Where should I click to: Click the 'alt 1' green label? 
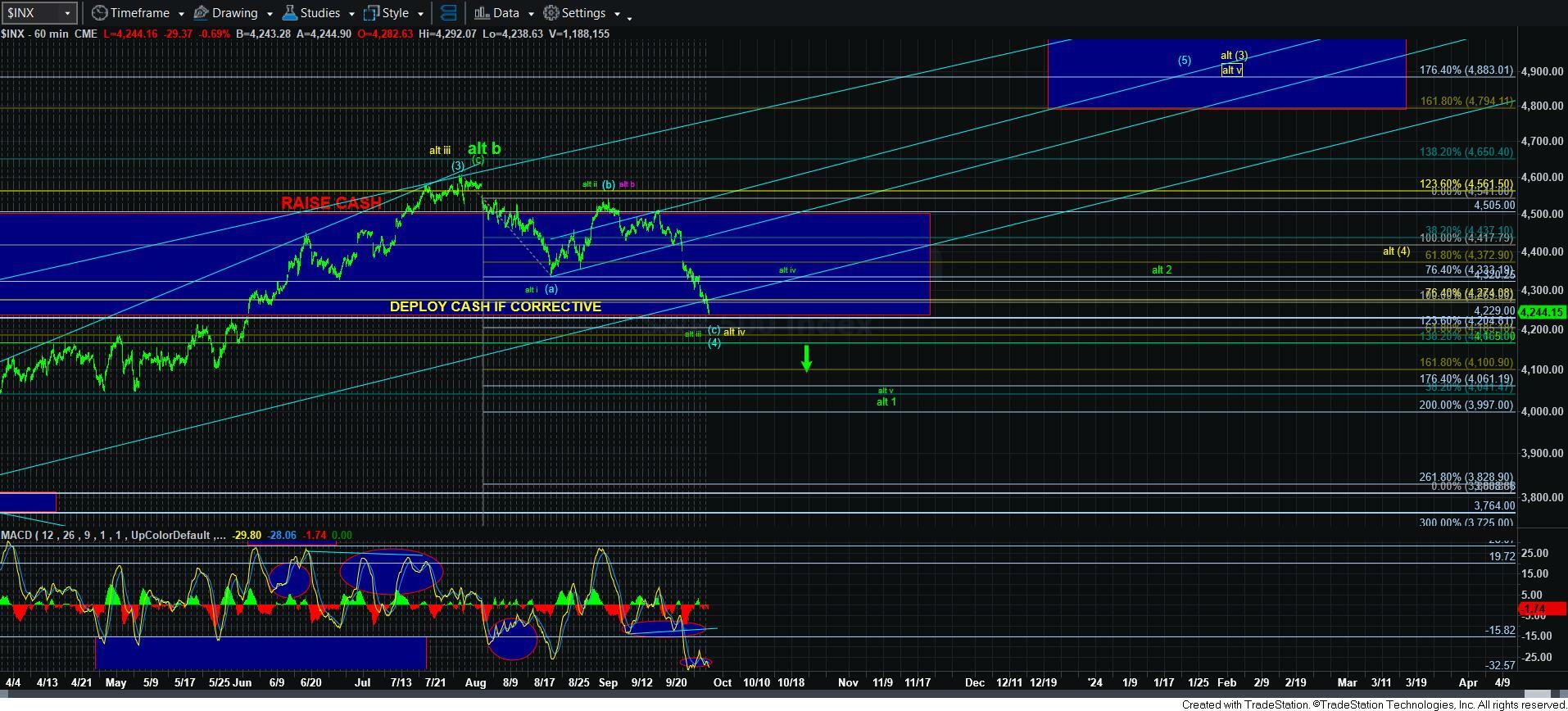(886, 402)
